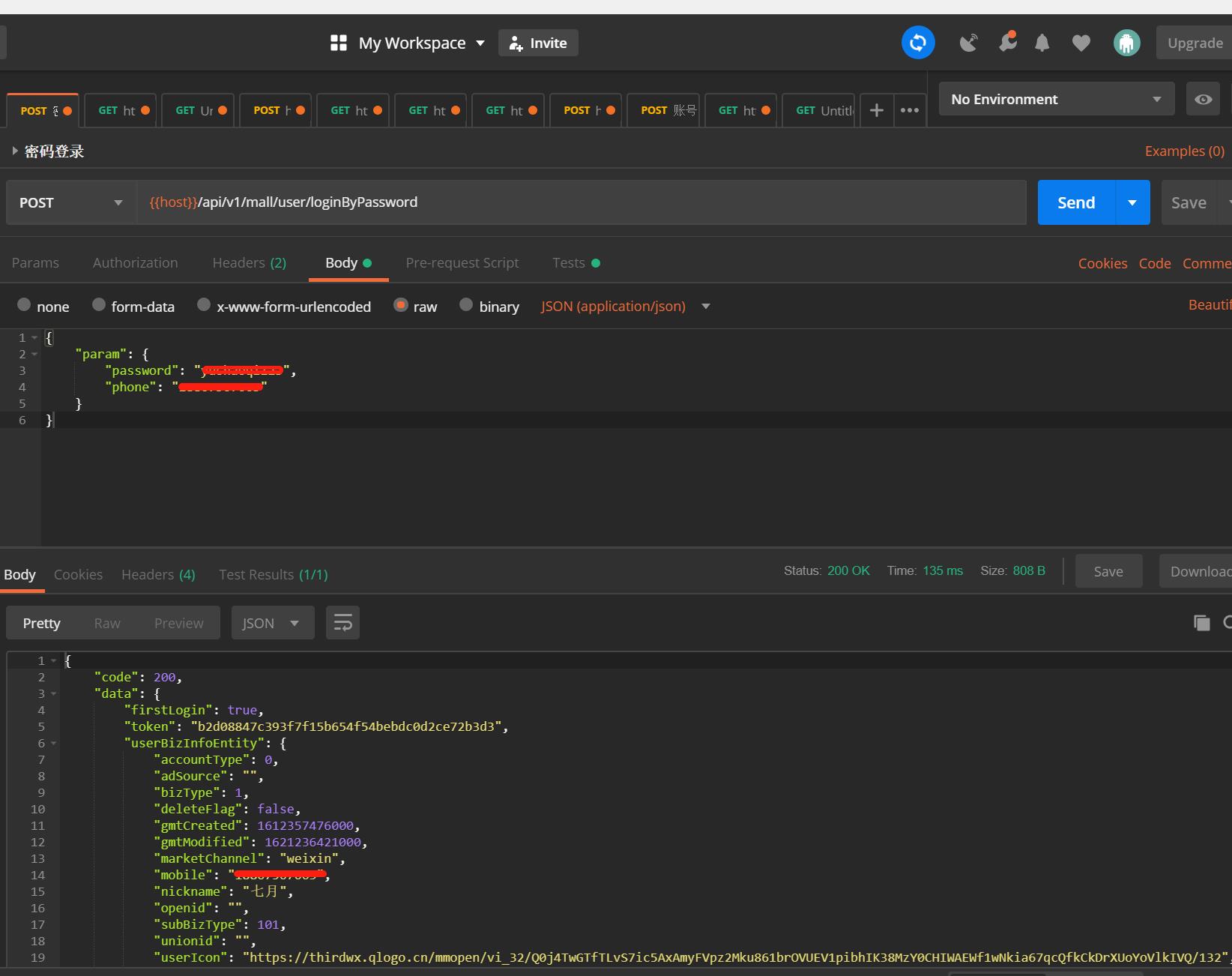Save the request with Save button
Viewport: 1232px width, 976px height.
pos(1189,202)
